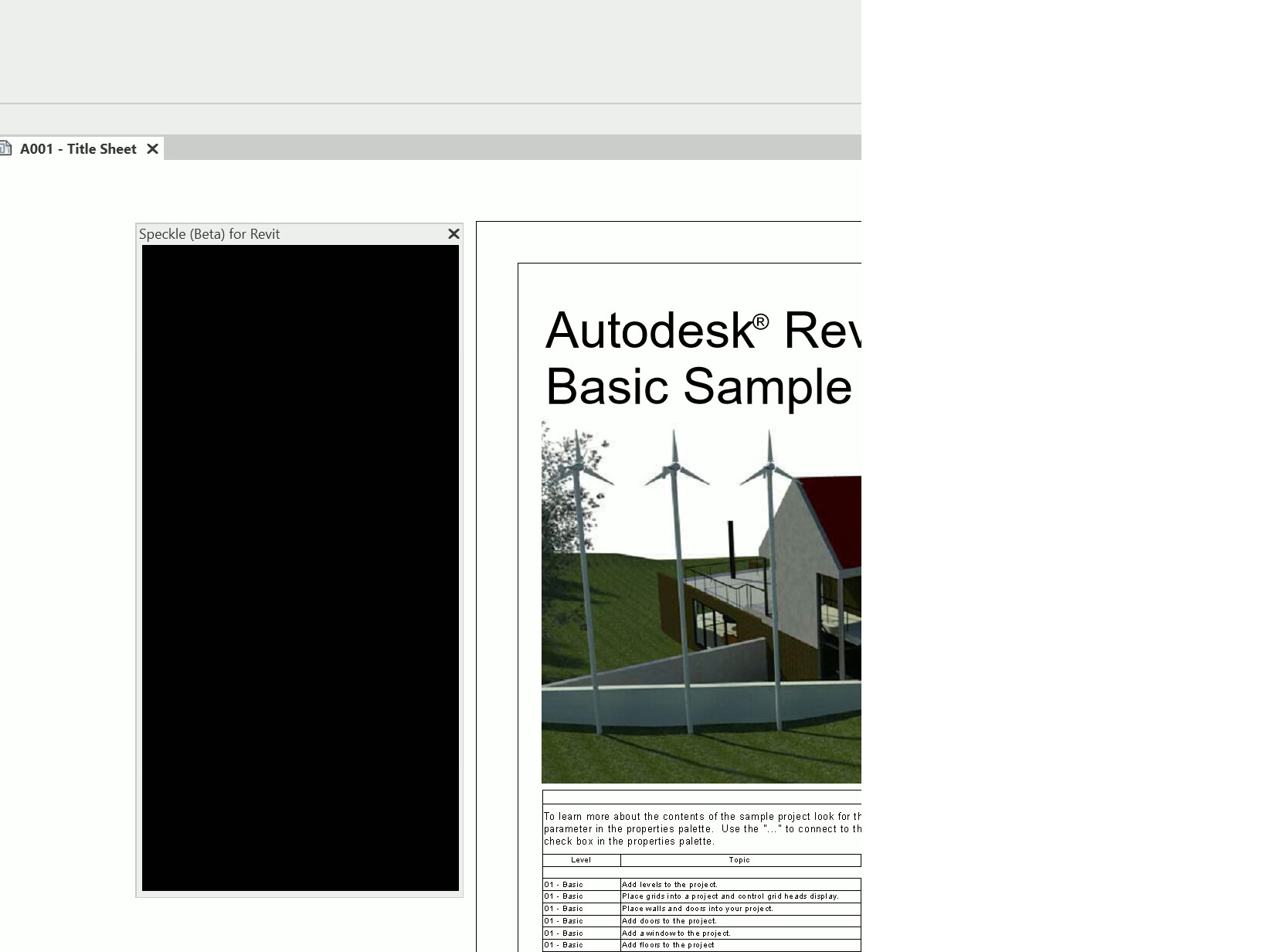Select the 'Autodesk Rev' title text

(703, 330)
